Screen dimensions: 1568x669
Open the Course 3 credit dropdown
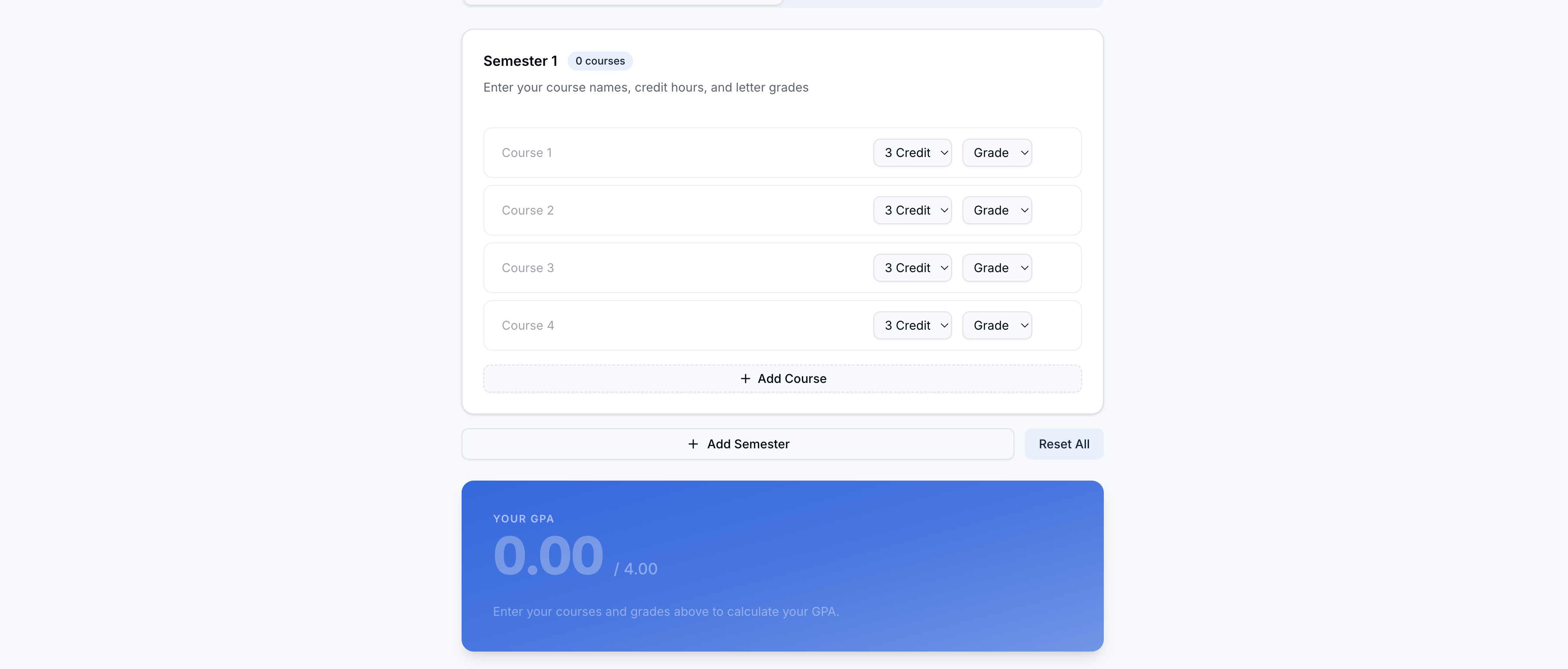pyautogui.click(x=912, y=268)
